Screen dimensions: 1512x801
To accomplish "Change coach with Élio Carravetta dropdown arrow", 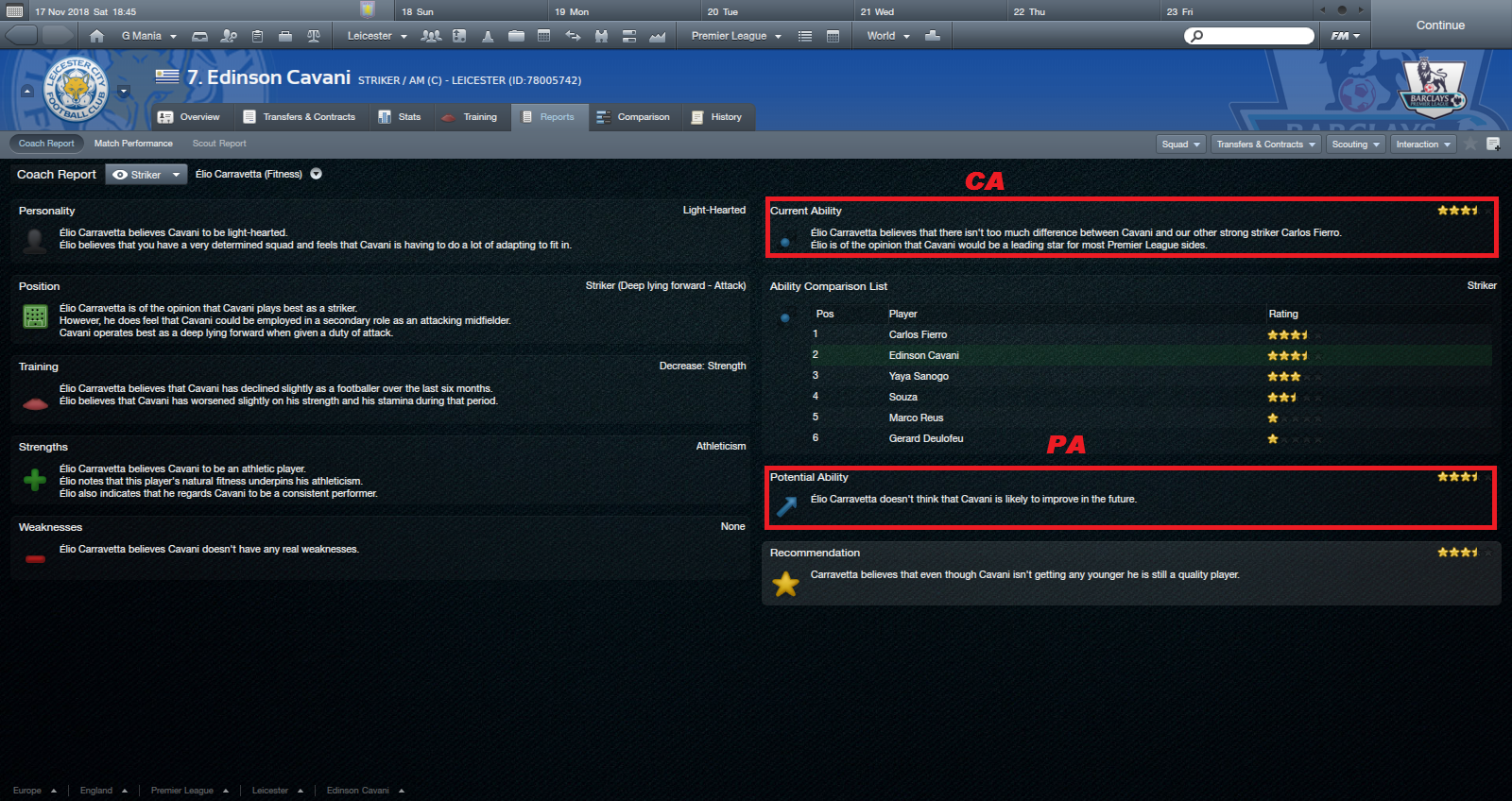I will click(317, 174).
